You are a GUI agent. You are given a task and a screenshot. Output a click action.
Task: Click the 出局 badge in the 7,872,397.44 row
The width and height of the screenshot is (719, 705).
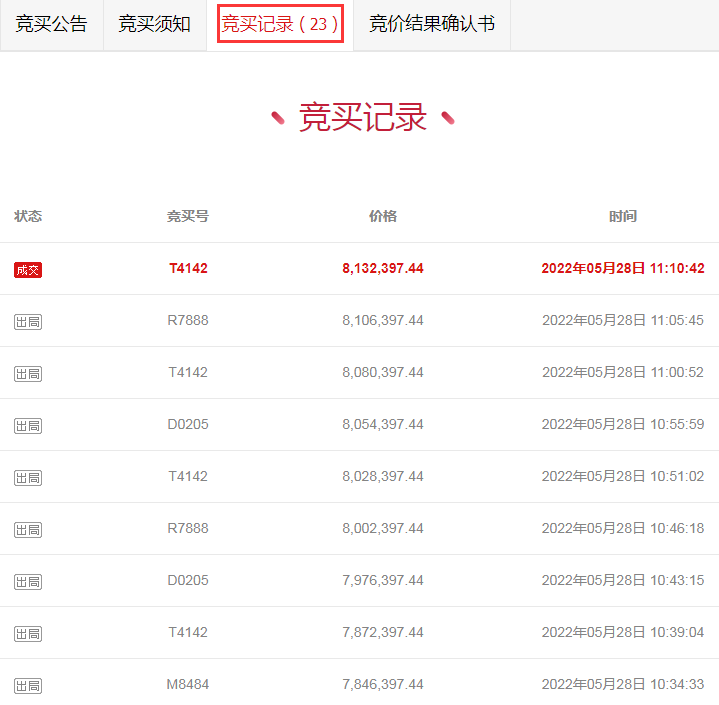pos(28,634)
